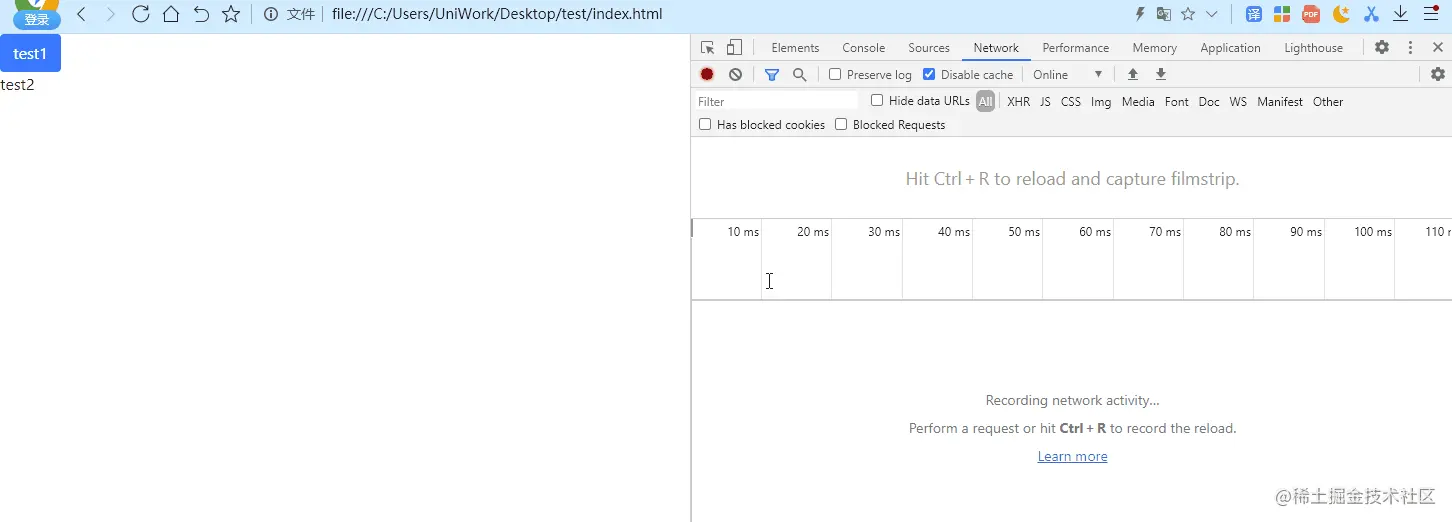Image resolution: width=1452 pixels, height=522 pixels.
Task: Filter requests by WS
Action: pyautogui.click(x=1238, y=101)
